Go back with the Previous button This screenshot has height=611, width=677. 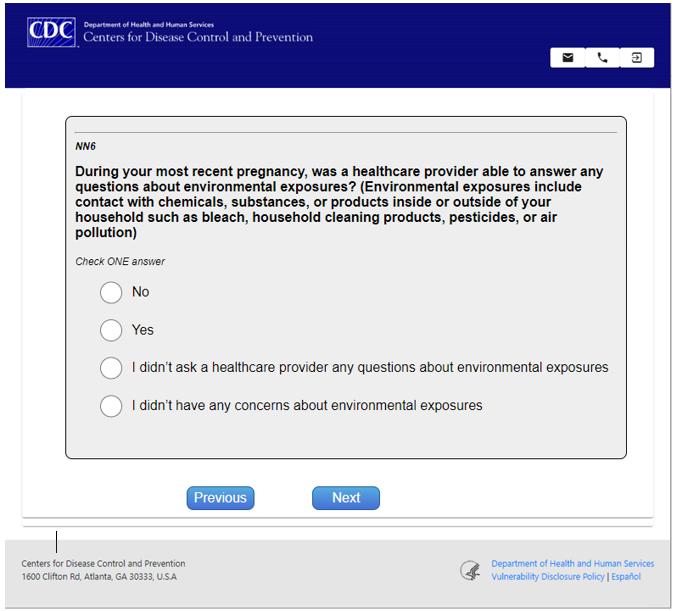tap(220, 498)
